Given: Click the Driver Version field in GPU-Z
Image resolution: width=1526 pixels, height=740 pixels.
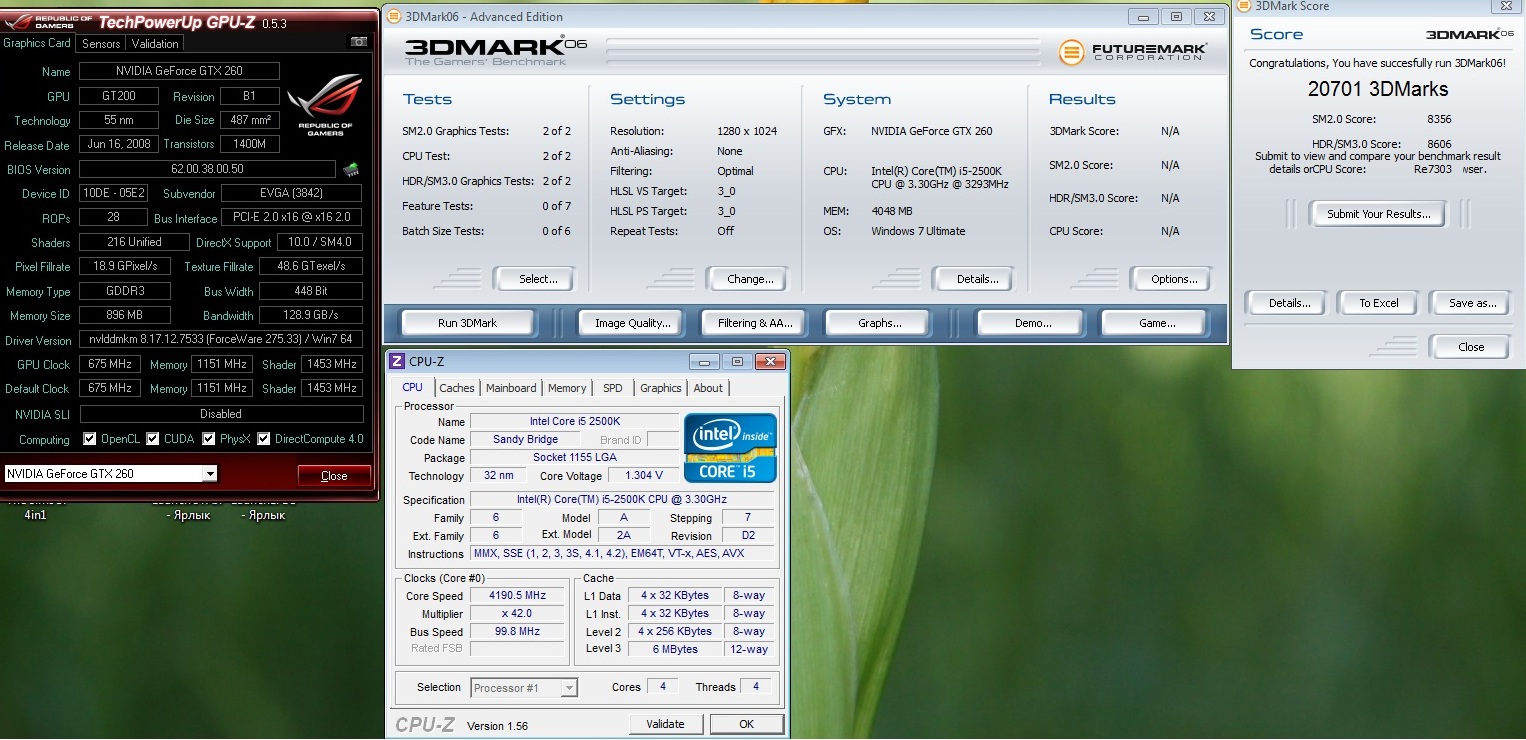Looking at the screenshot, I should click(x=221, y=340).
